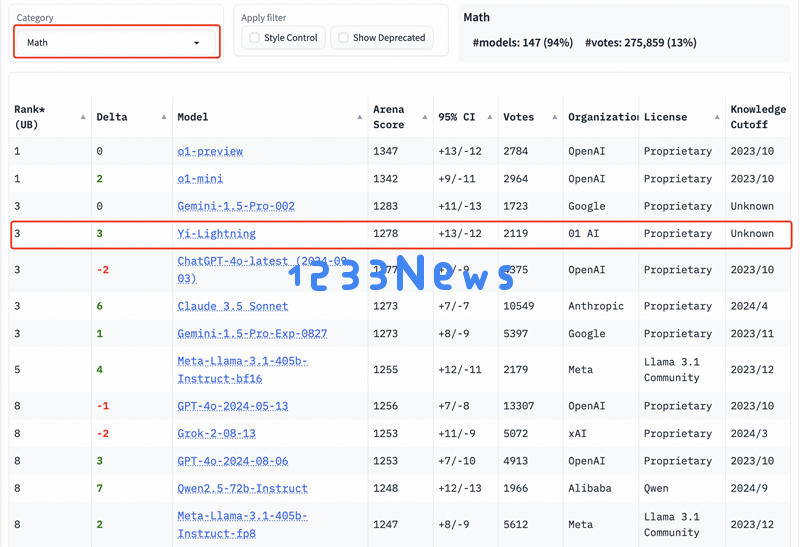Click the Votes value 13307
The width and height of the screenshot is (800, 547).
tap(518, 406)
